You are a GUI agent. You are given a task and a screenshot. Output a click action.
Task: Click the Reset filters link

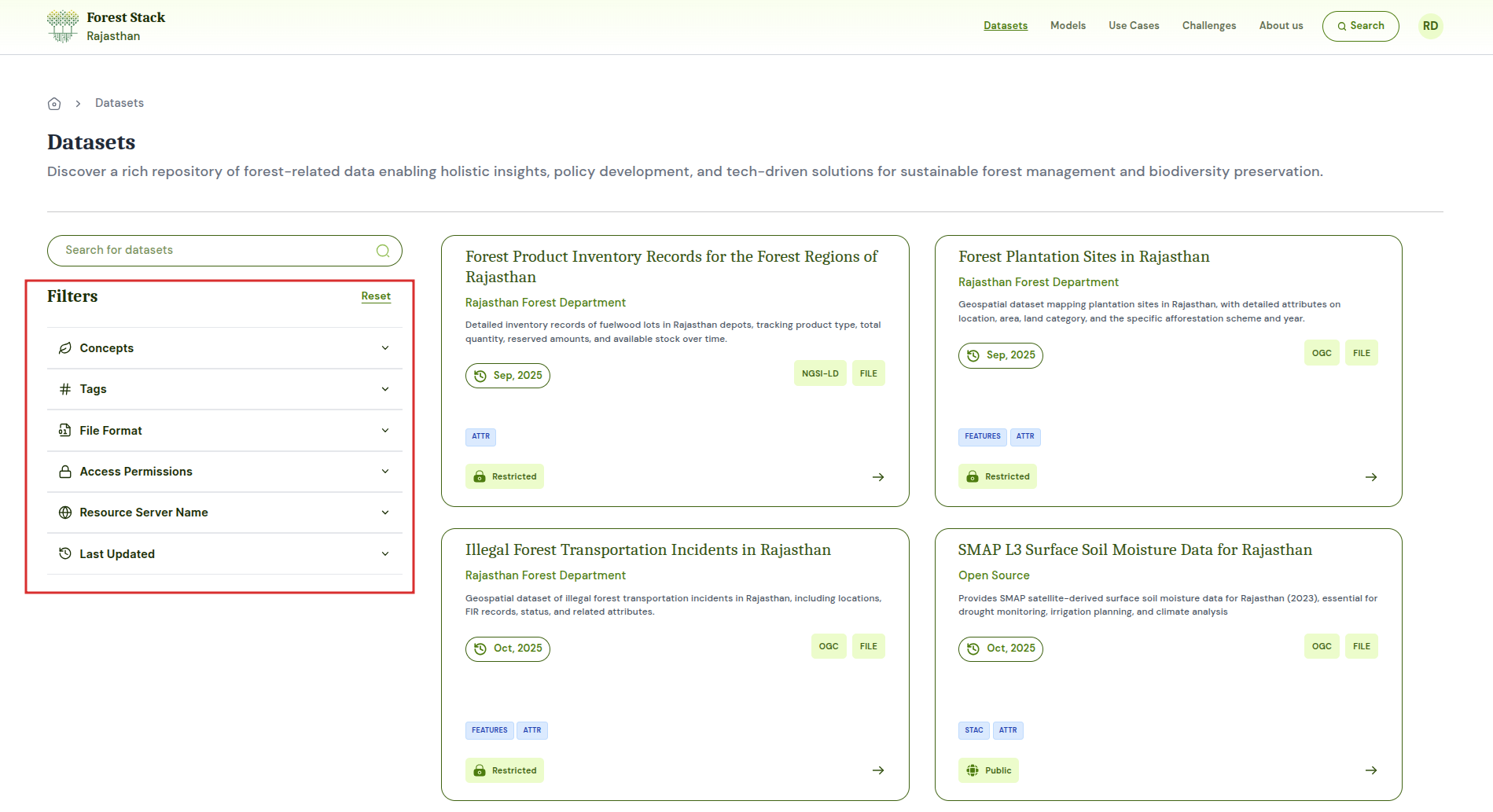376,296
